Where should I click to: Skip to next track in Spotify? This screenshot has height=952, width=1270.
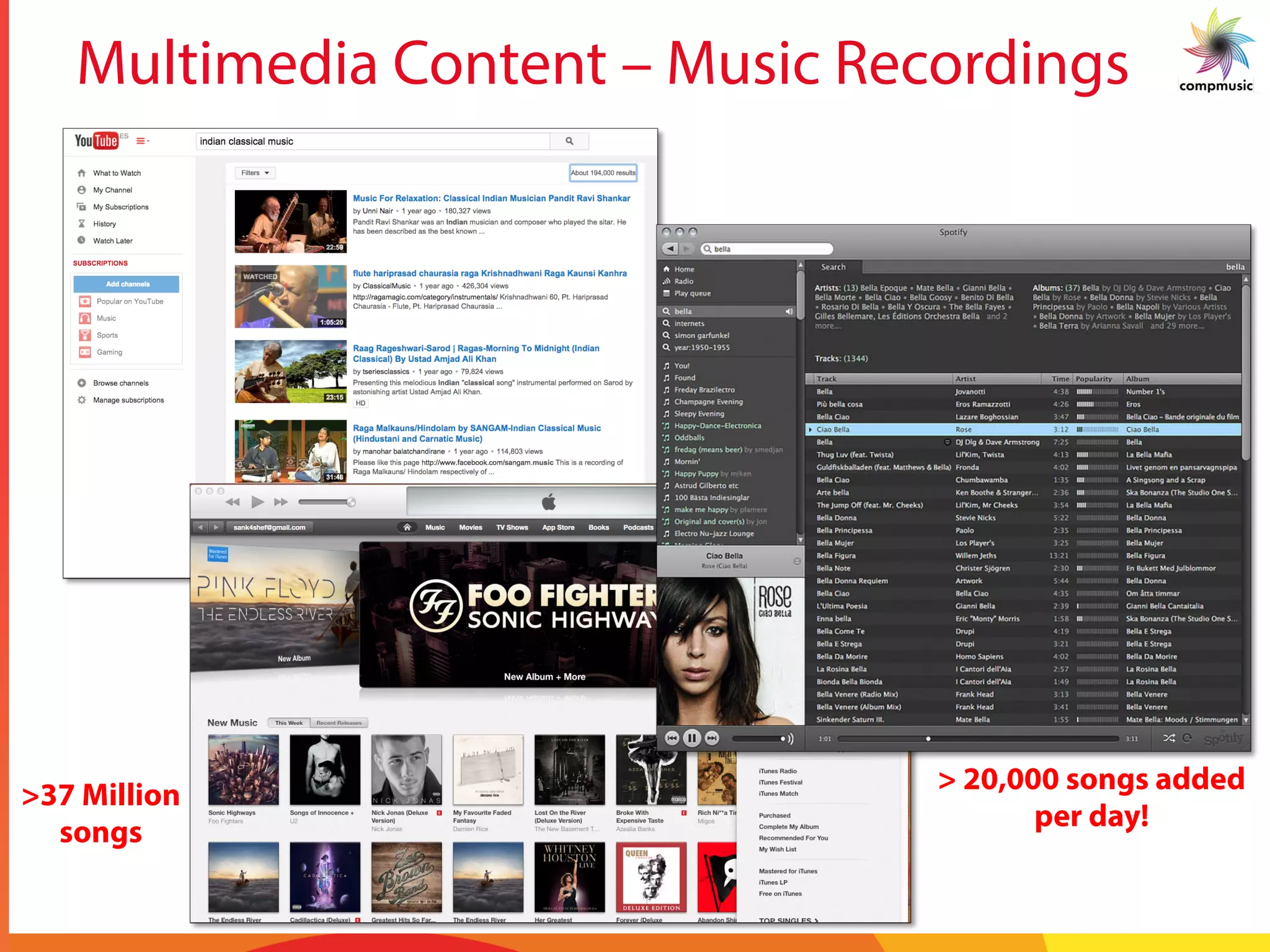[x=712, y=738]
